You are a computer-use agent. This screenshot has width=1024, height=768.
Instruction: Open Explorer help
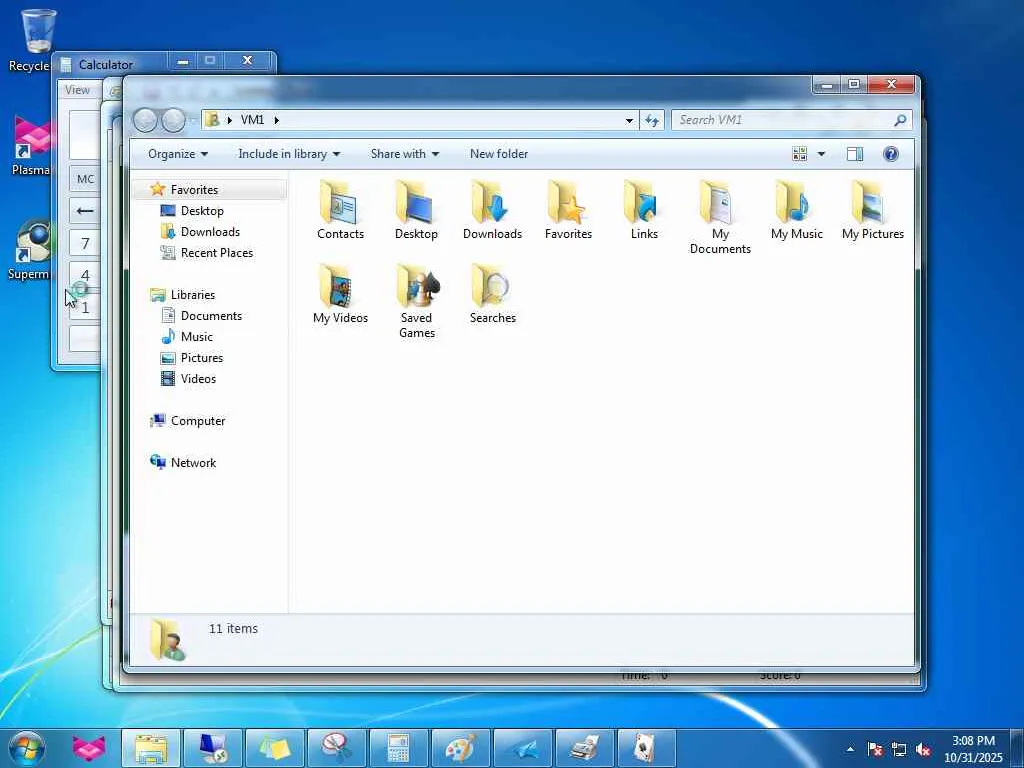point(891,154)
